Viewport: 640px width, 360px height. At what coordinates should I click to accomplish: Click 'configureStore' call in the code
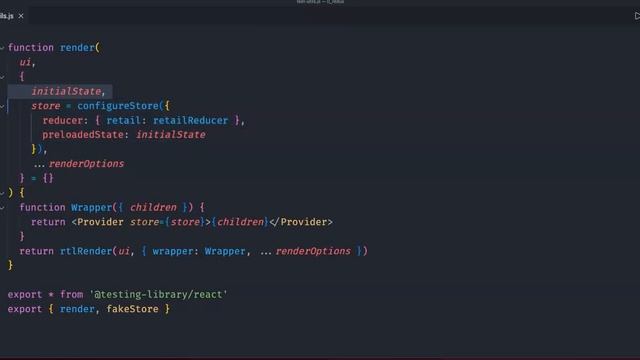[x=118, y=106]
